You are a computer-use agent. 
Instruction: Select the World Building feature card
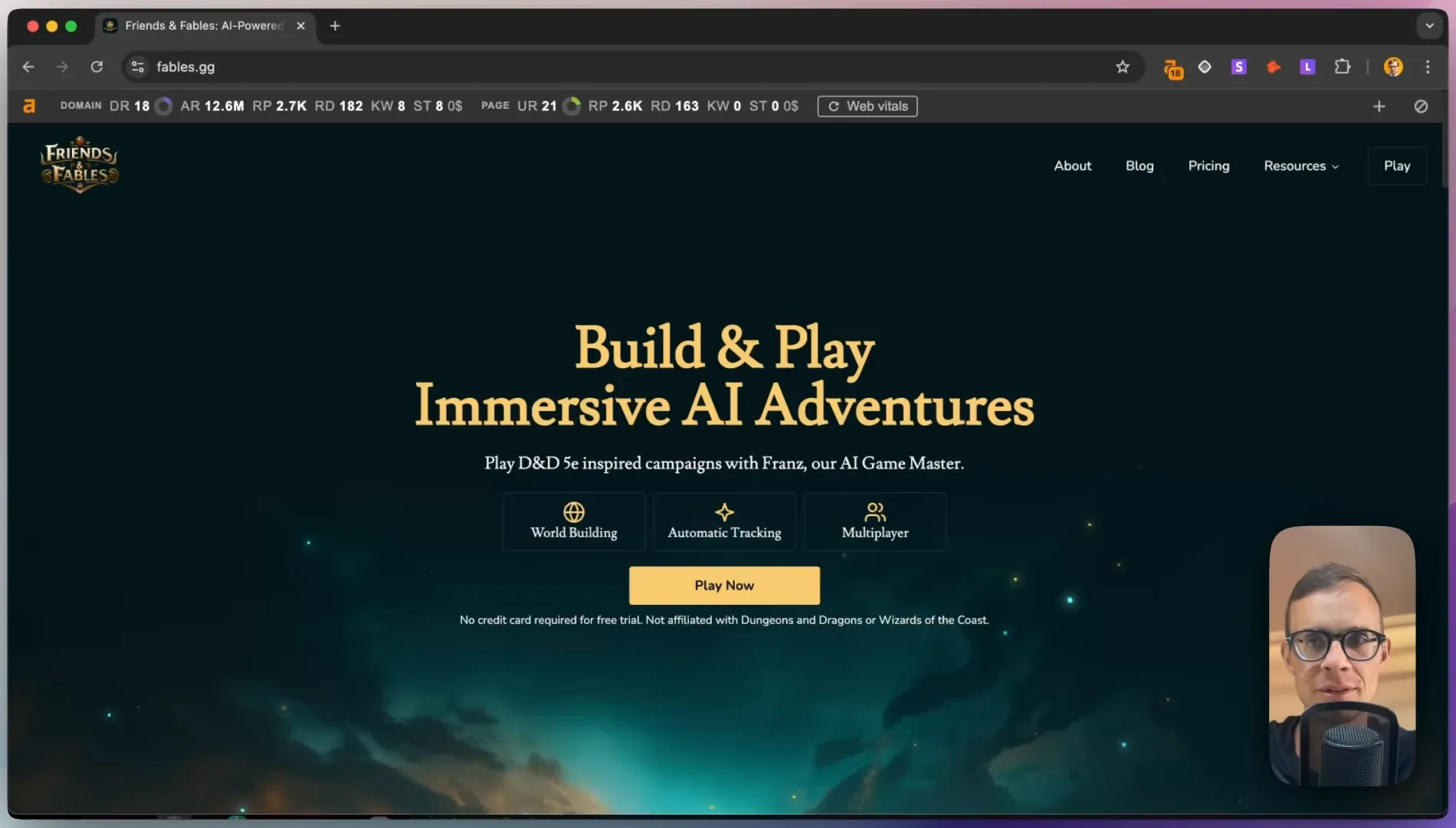pyautogui.click(x=573, y=521)
